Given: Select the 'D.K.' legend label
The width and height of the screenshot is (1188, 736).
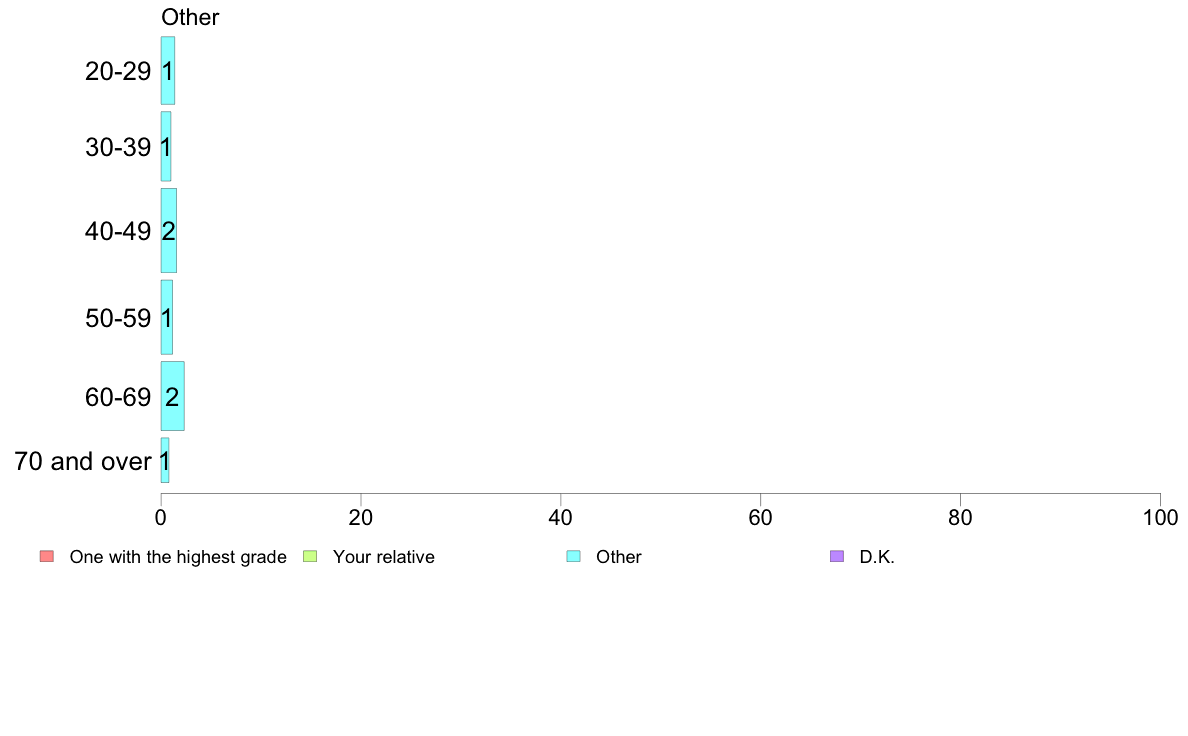Looking at the screenshot, I should tap(877, 557).
